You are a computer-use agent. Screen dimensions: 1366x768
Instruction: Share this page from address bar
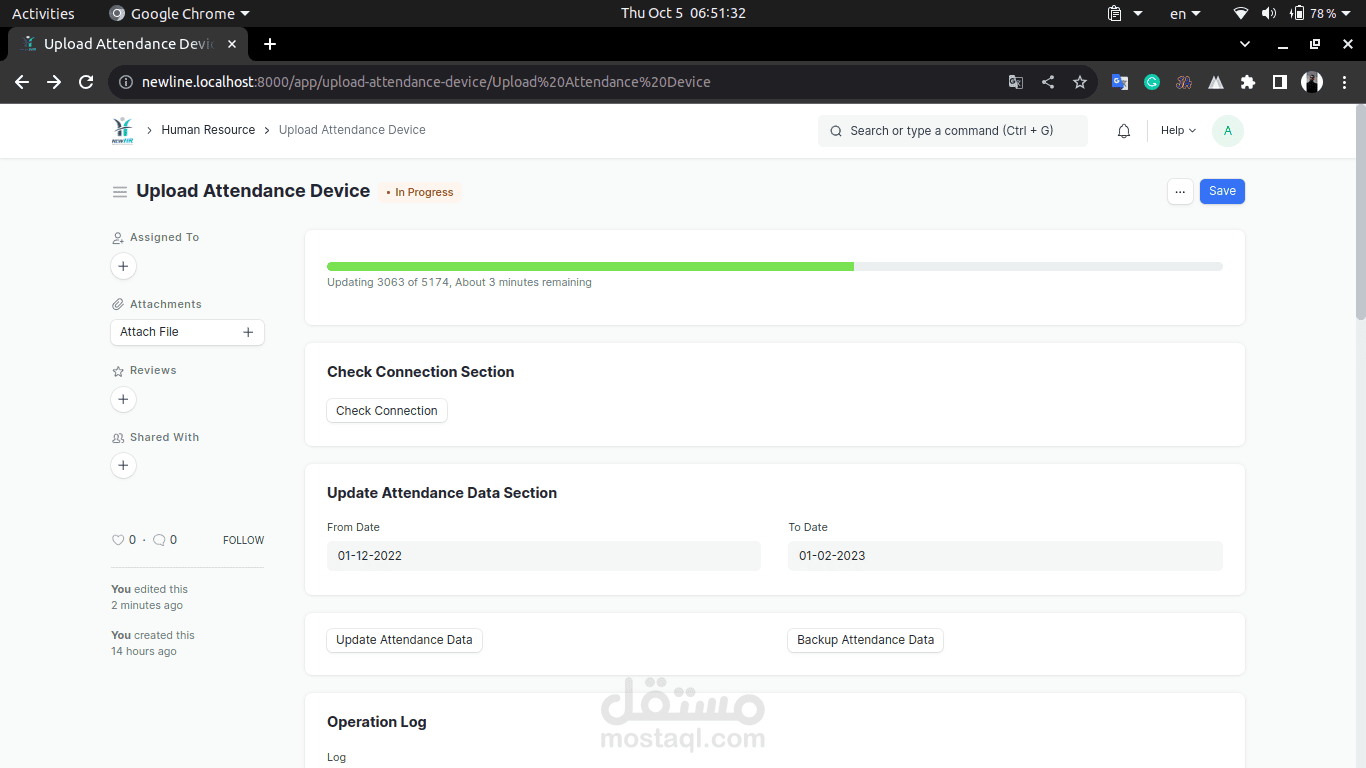click(x=1048, y=82)
